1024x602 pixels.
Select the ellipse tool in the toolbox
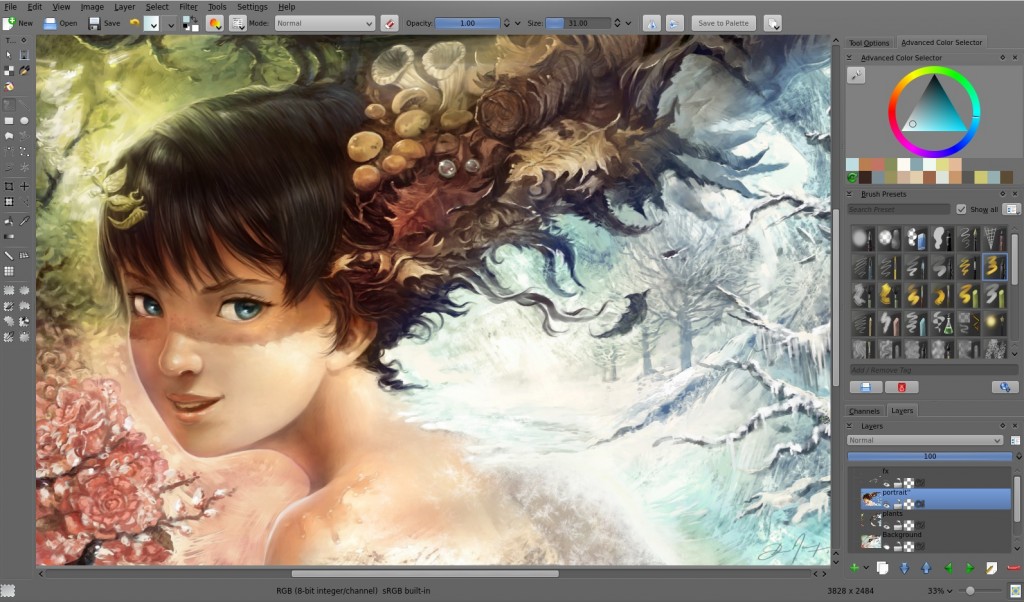click(24, 120)
